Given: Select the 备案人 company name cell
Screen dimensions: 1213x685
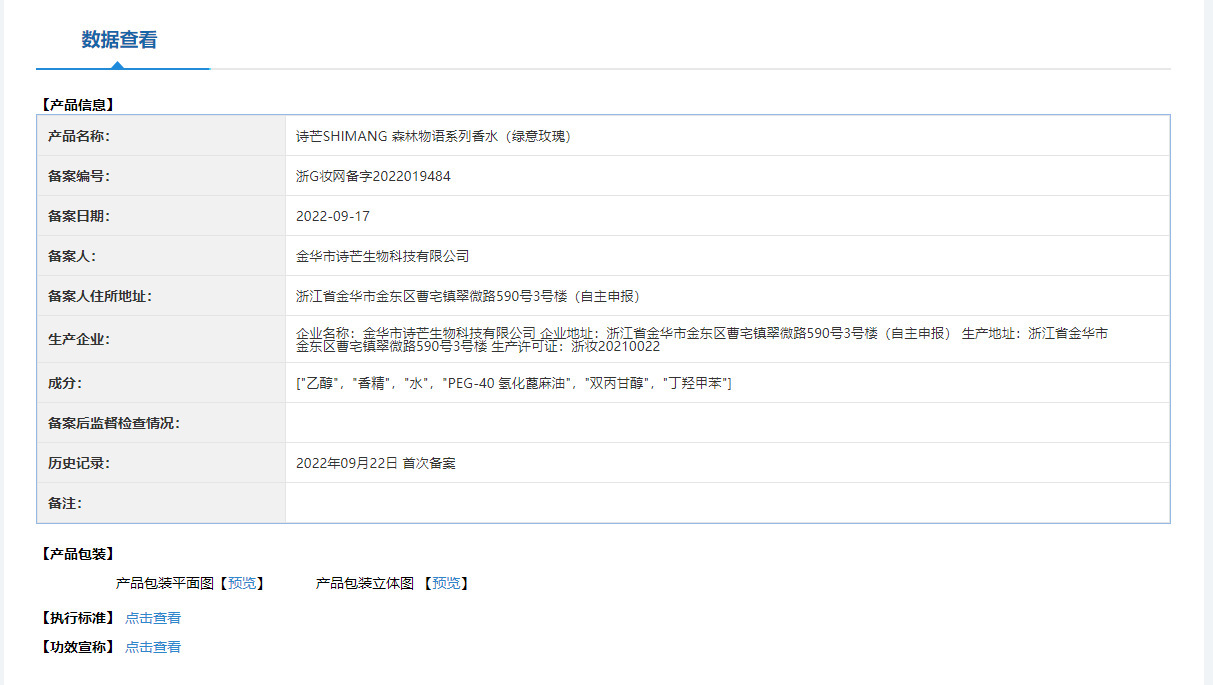Looking at the screenshot, I should 382,256.
